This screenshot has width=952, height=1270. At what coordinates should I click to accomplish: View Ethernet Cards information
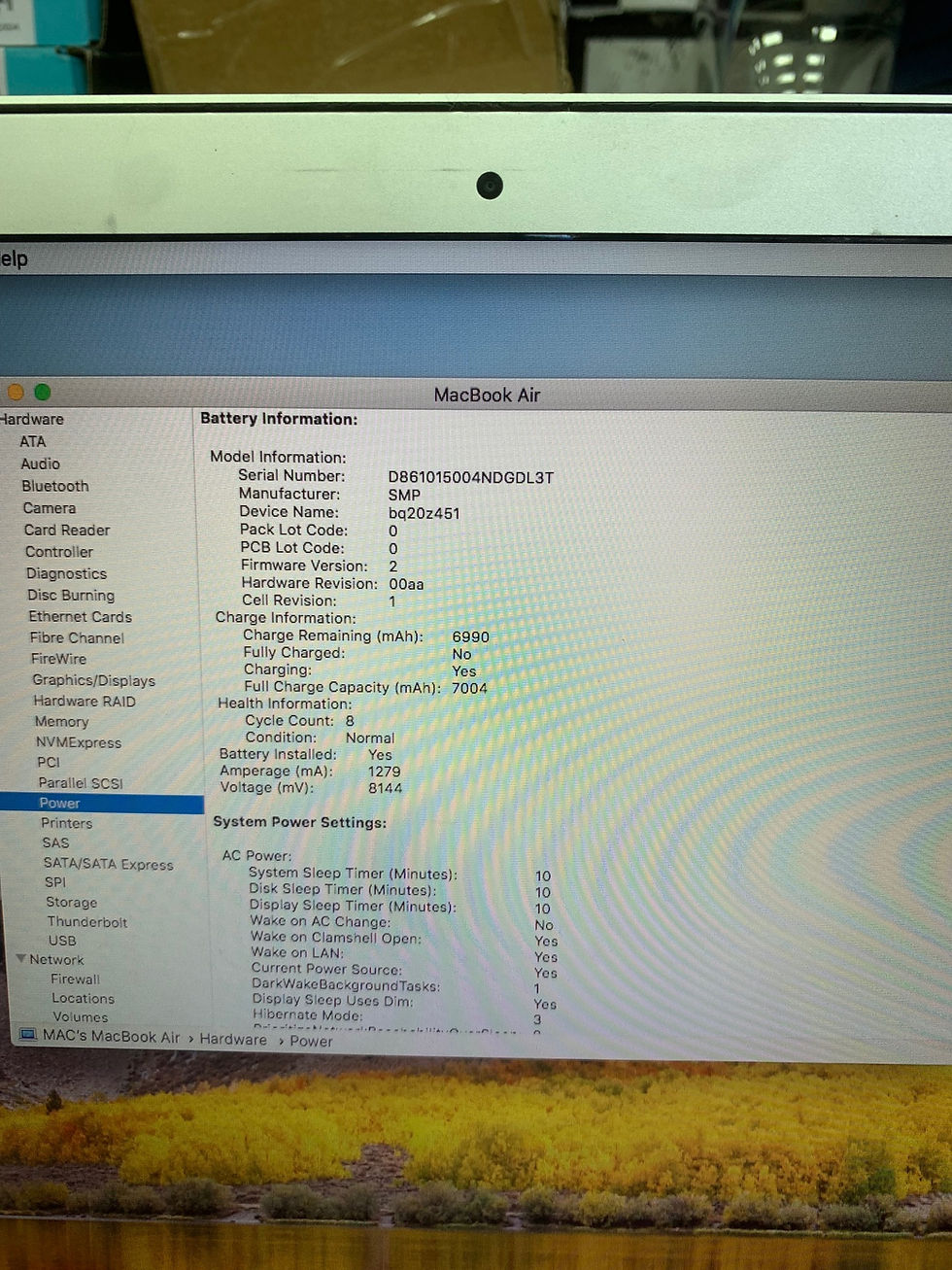(x=79, y=616)
